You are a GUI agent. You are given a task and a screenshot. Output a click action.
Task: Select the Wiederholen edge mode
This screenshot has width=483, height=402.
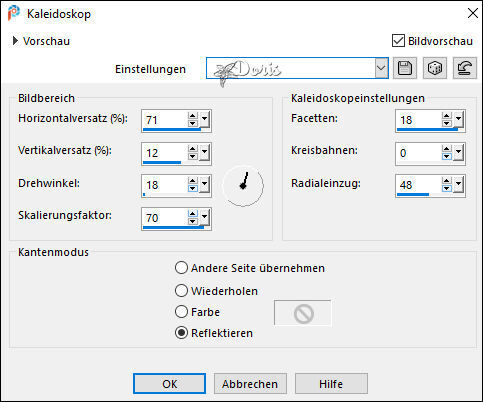tap(181, 291)
